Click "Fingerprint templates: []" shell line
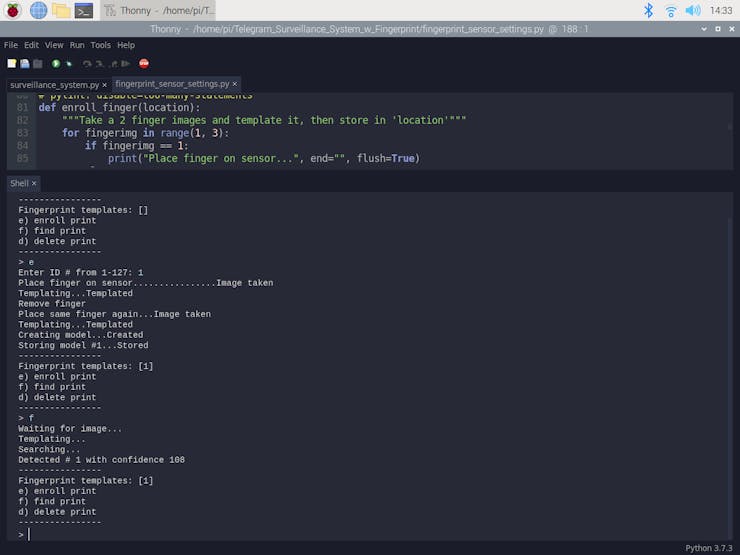Image resolution: width=740 pixels, height=555 pixels. (x=83, y=210)
